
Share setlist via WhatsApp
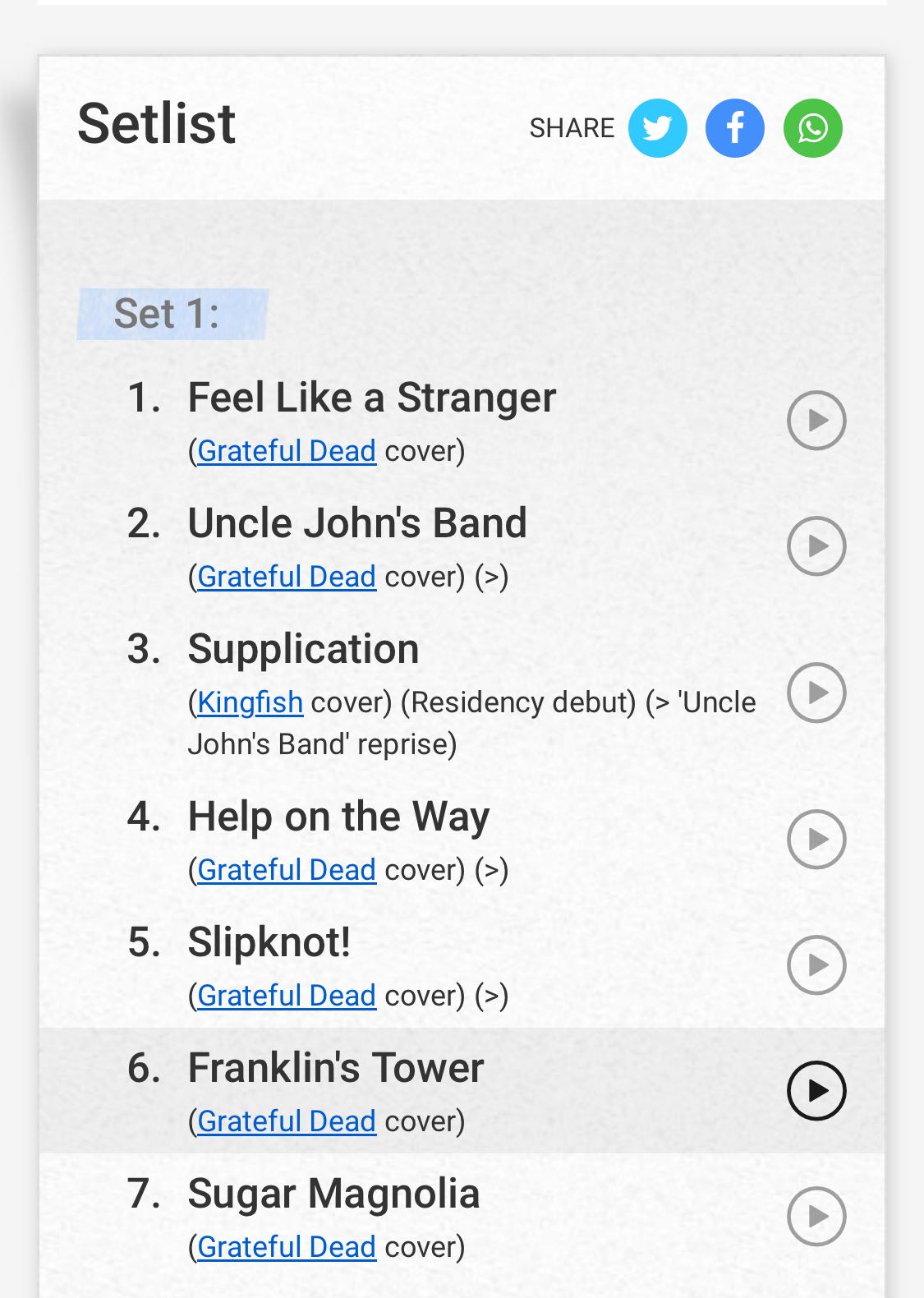pos(813,128)
